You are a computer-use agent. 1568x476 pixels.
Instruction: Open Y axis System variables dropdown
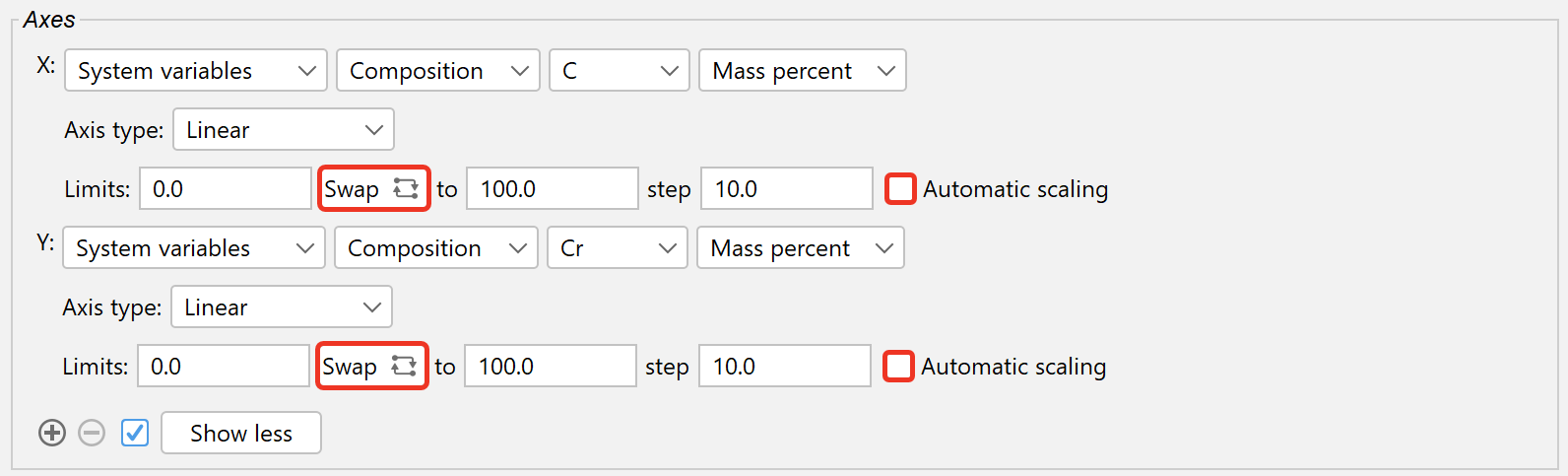(x=194, y=248)
